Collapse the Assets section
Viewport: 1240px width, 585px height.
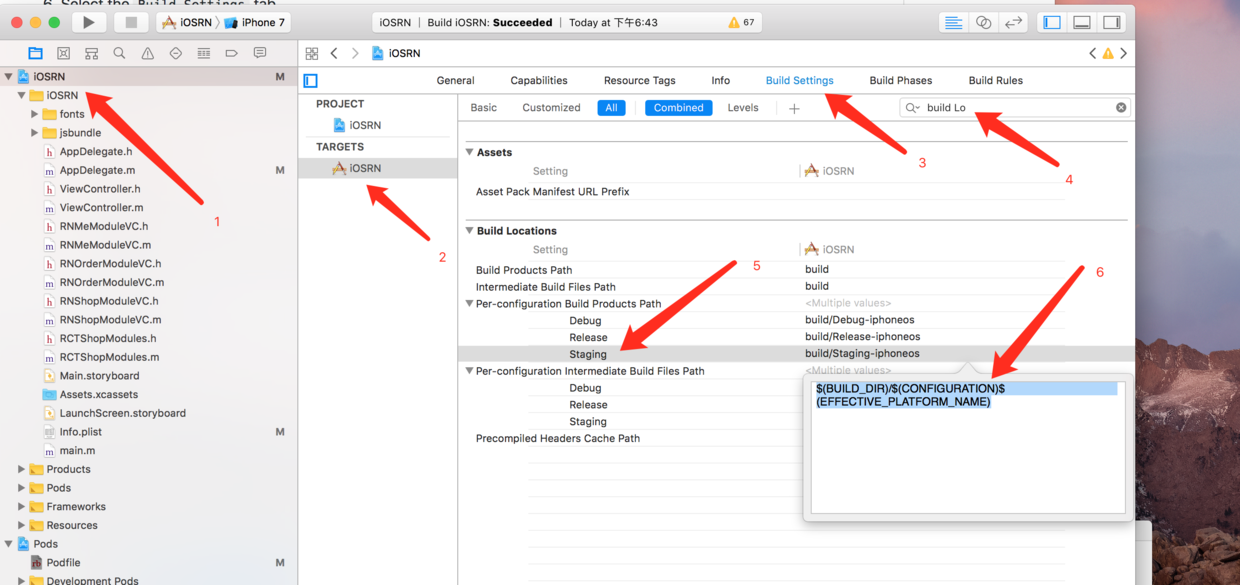tap(470, 153)
